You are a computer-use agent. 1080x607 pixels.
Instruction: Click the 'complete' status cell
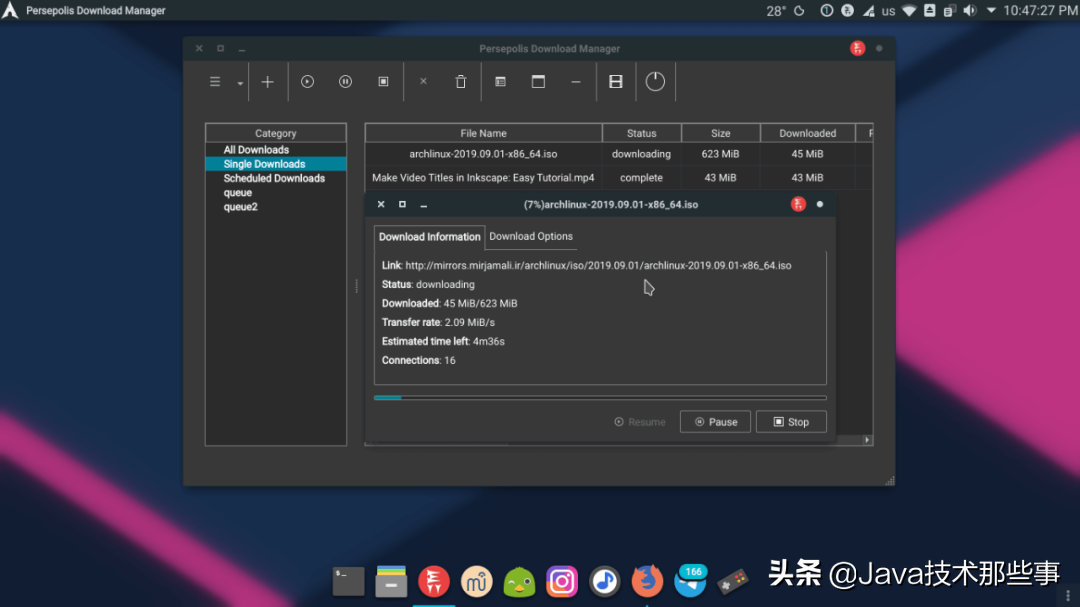(x=641, y=177)
